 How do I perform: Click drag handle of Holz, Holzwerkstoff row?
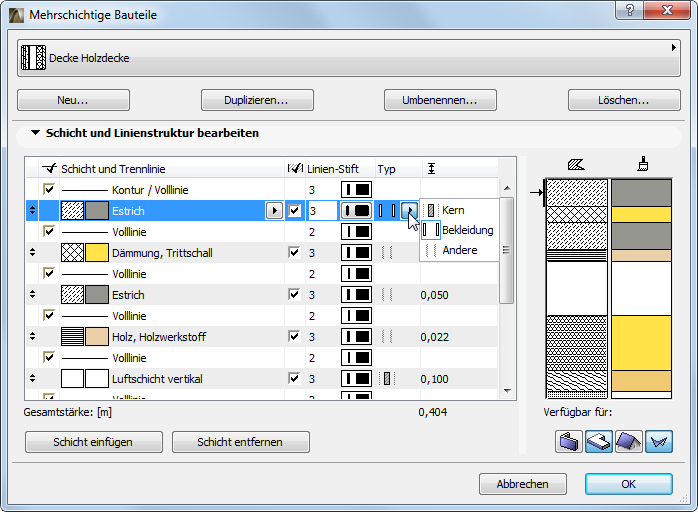point(32,337)
